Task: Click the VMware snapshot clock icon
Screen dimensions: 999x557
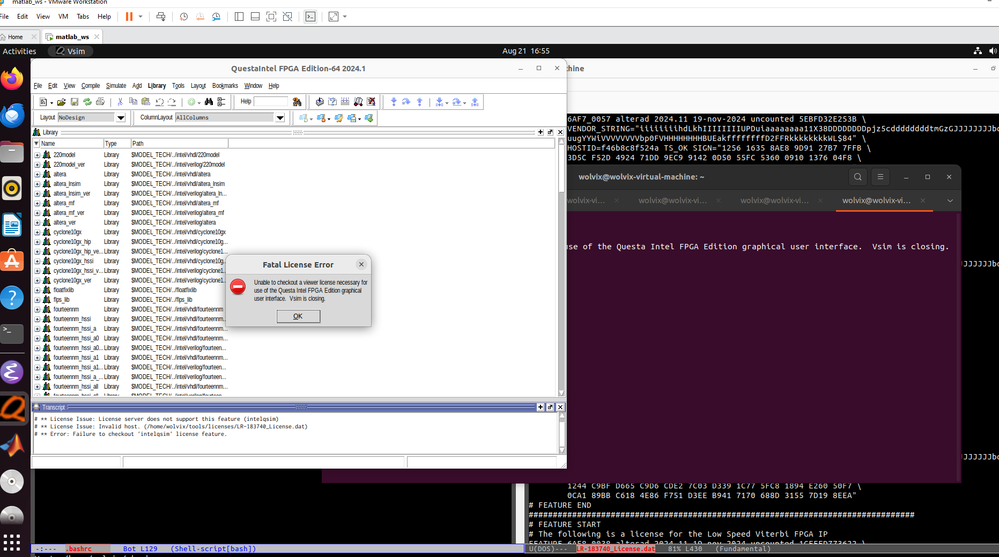Action: pos(182,17)
